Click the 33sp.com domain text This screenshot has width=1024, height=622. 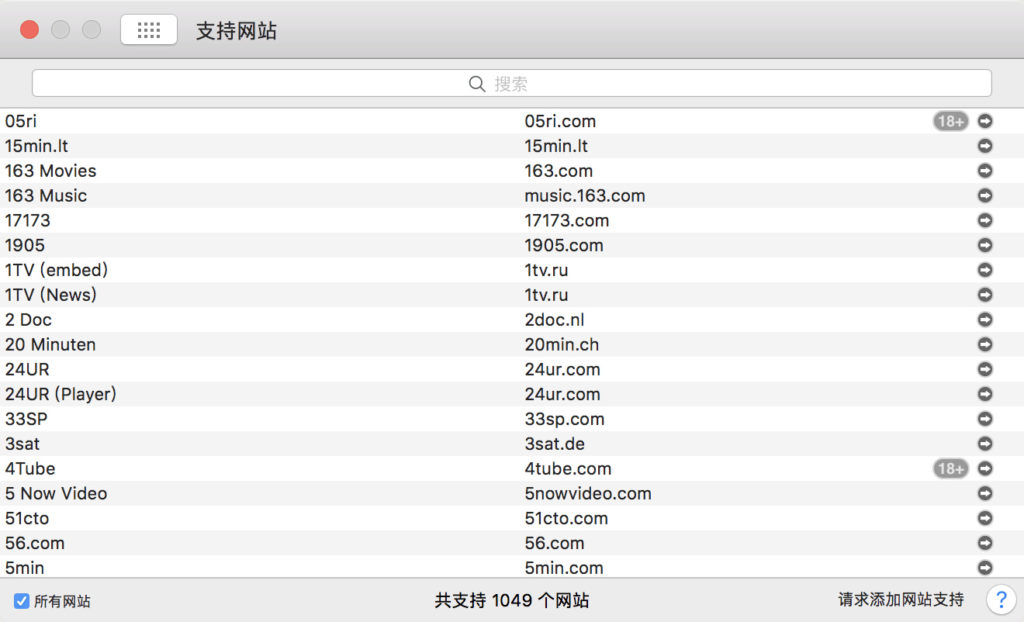coord(564,419)
